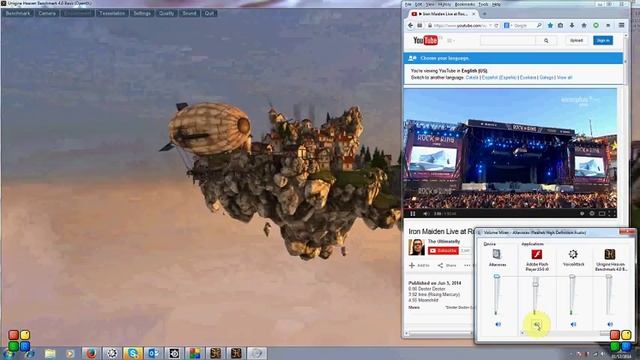Click the YouTube search field
This screenshot has height=360, width=640.
point(508,40)
